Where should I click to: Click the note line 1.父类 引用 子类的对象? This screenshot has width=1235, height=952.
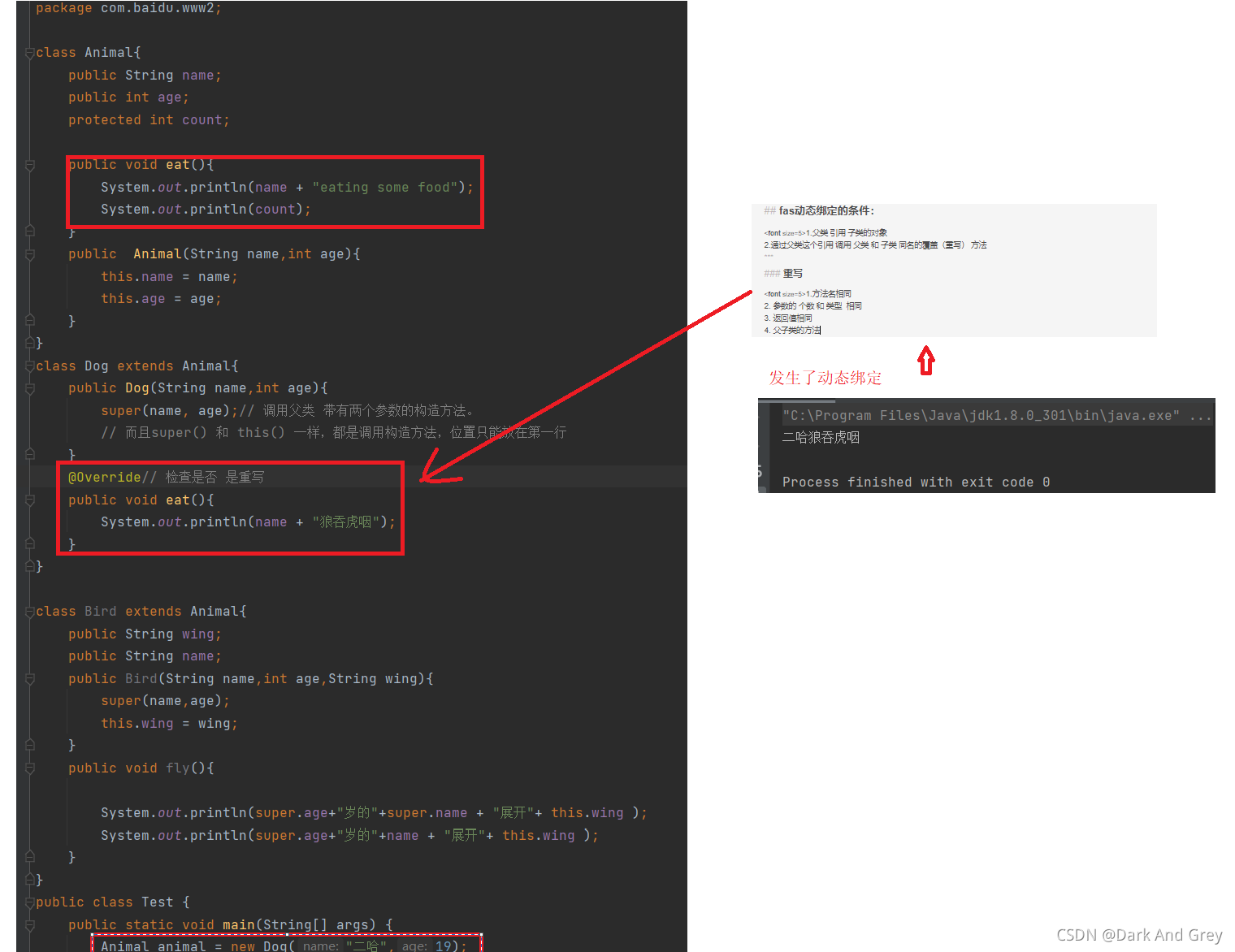coord(825,233)
